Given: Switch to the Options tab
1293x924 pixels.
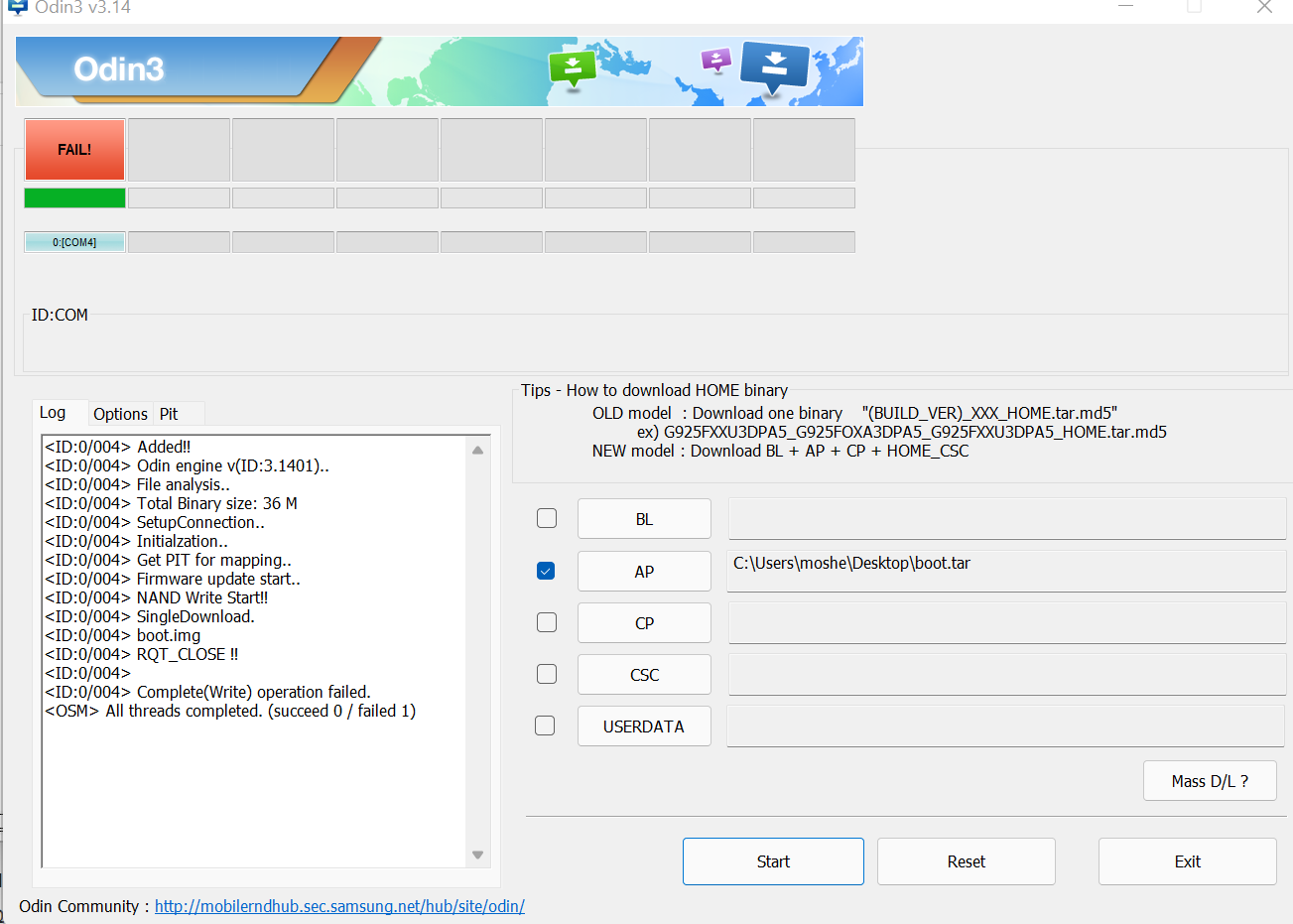Looking at the screenshot, I should [x=120, y=414].
